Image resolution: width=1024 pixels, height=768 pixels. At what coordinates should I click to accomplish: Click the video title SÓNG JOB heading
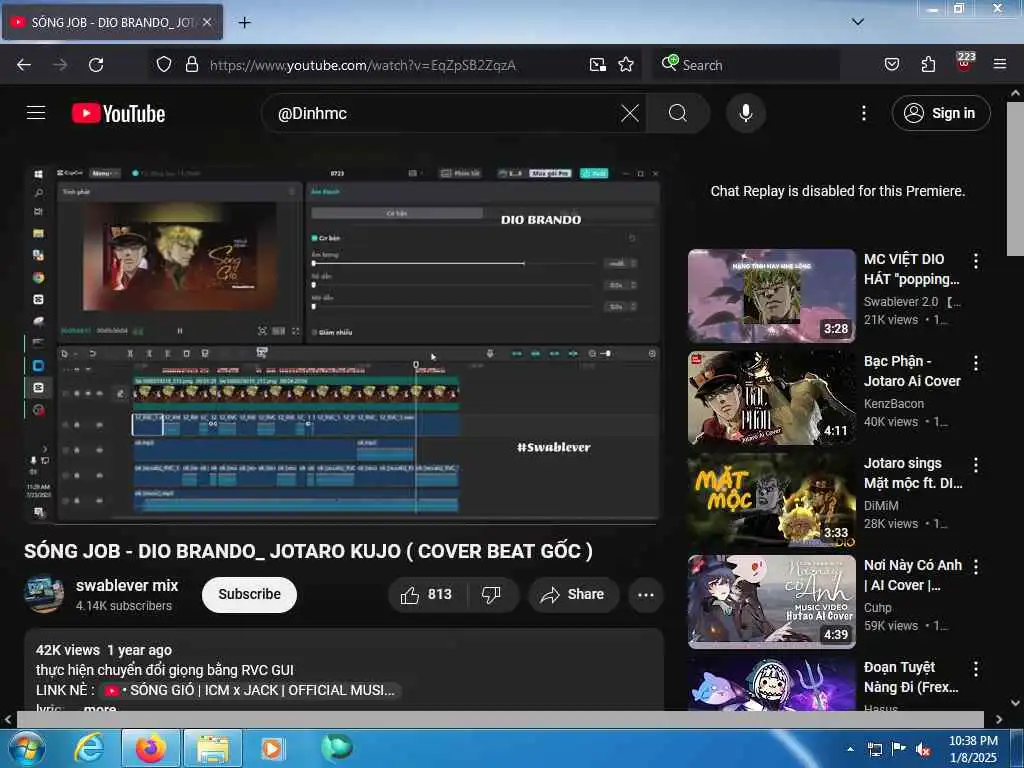308,551
